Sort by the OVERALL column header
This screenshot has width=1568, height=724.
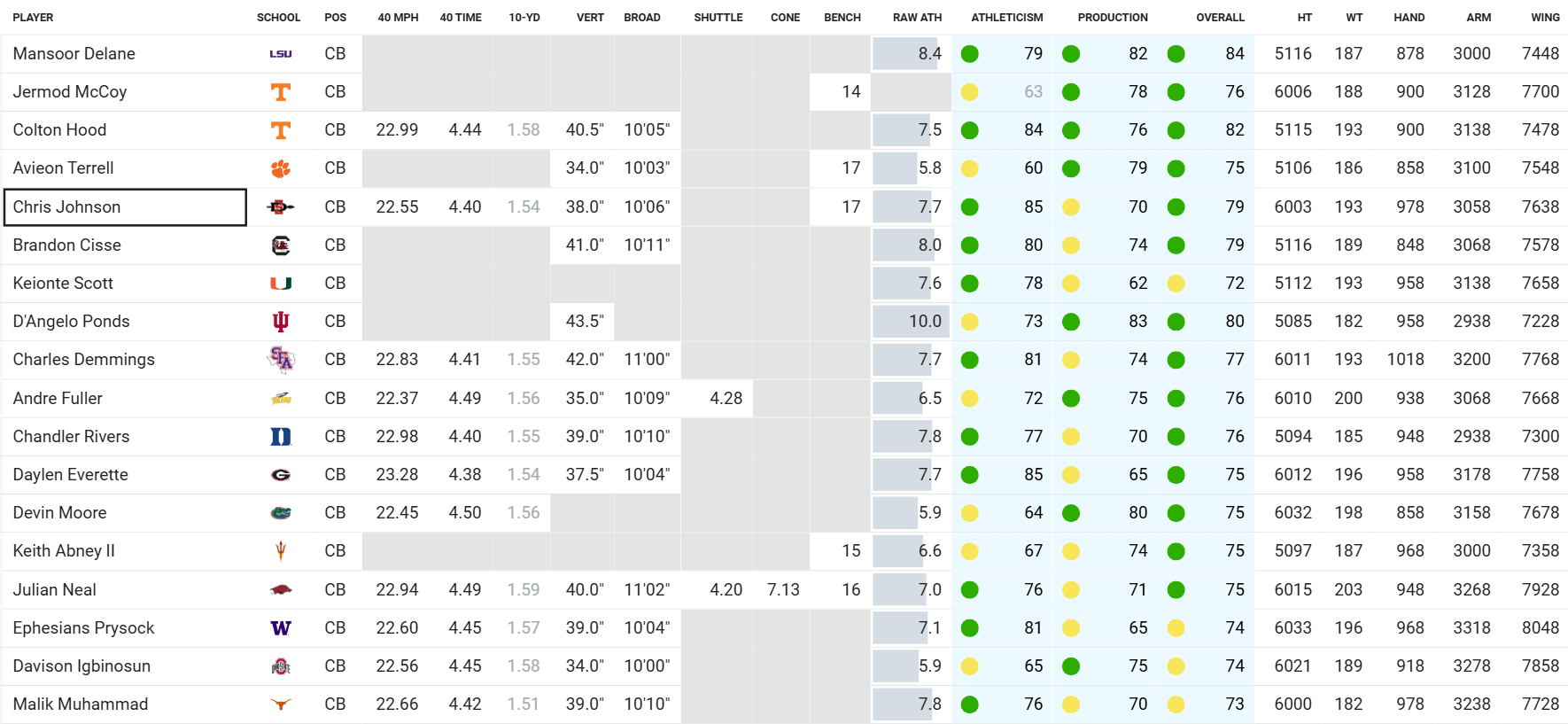click(x=1220, y=18)
